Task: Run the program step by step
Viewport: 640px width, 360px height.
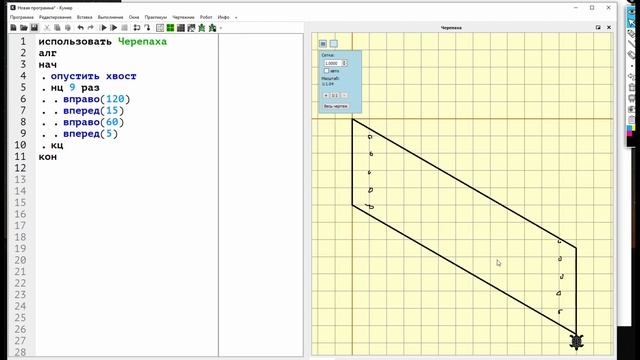Action: click(x=114, y=28)
